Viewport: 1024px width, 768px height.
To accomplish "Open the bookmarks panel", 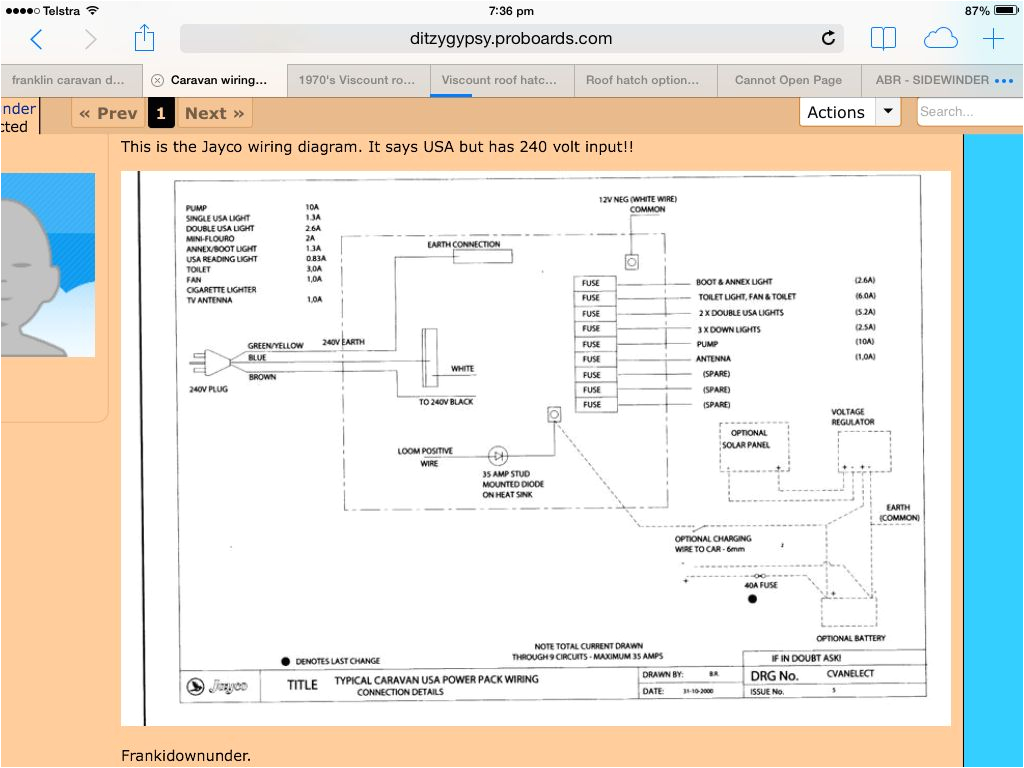I will [883, 38].
